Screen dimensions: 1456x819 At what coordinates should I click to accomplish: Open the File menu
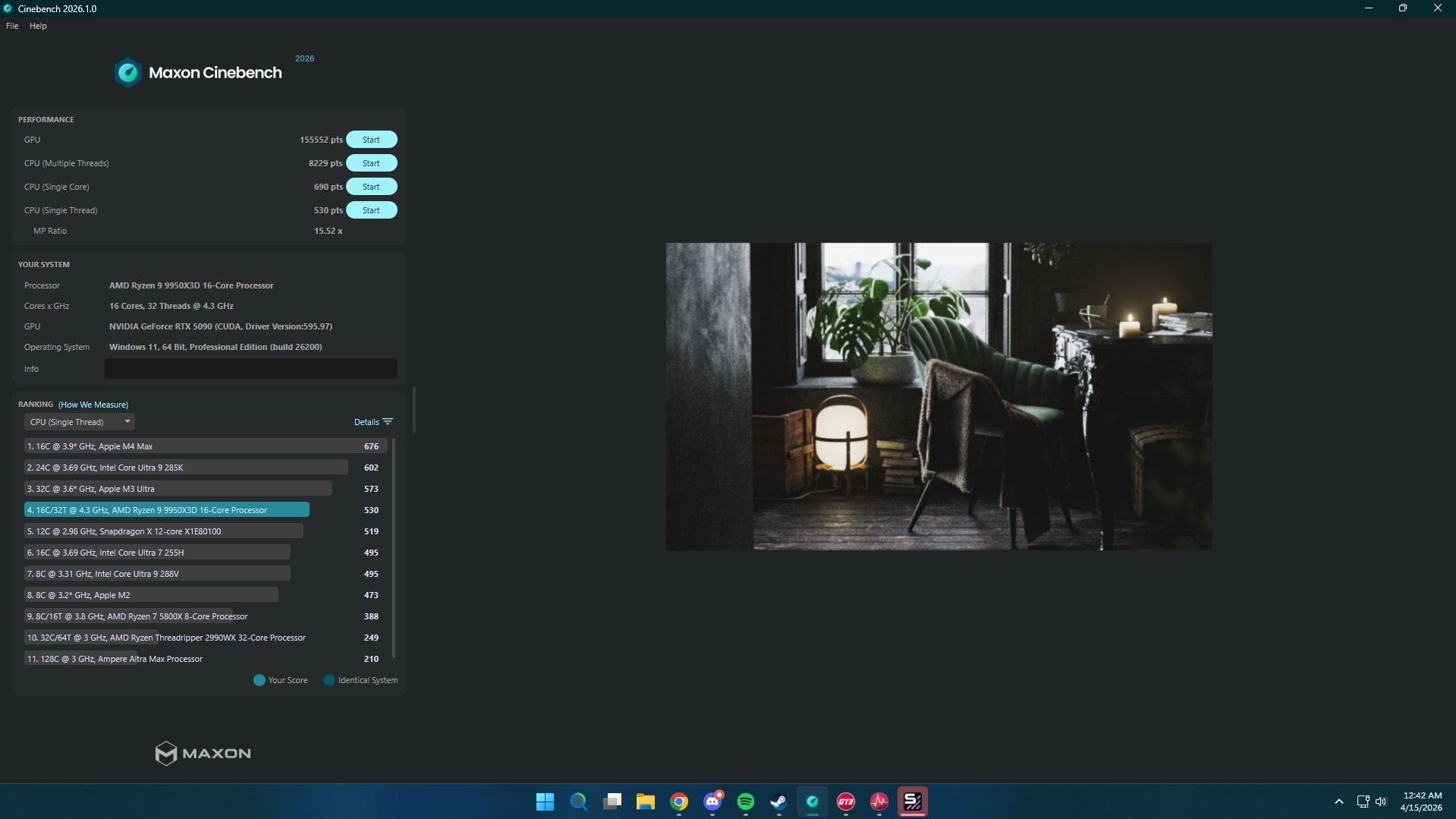click(x=12, y=26)
